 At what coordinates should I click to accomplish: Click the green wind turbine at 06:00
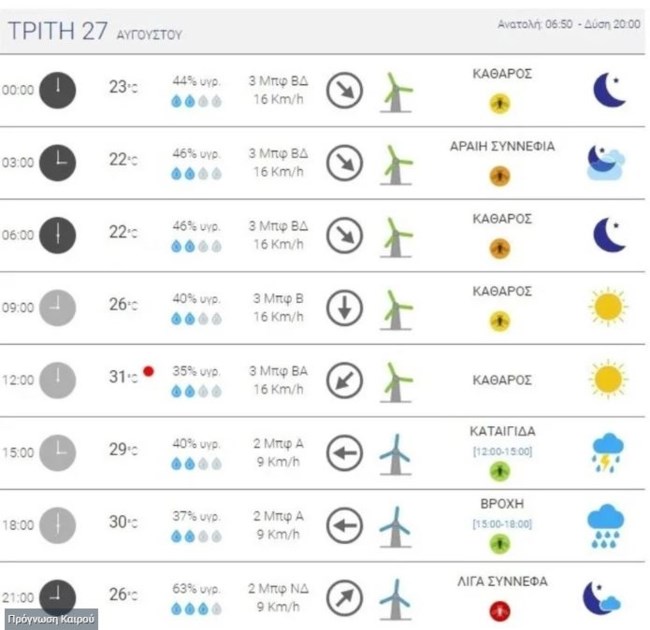coord(397,236)
